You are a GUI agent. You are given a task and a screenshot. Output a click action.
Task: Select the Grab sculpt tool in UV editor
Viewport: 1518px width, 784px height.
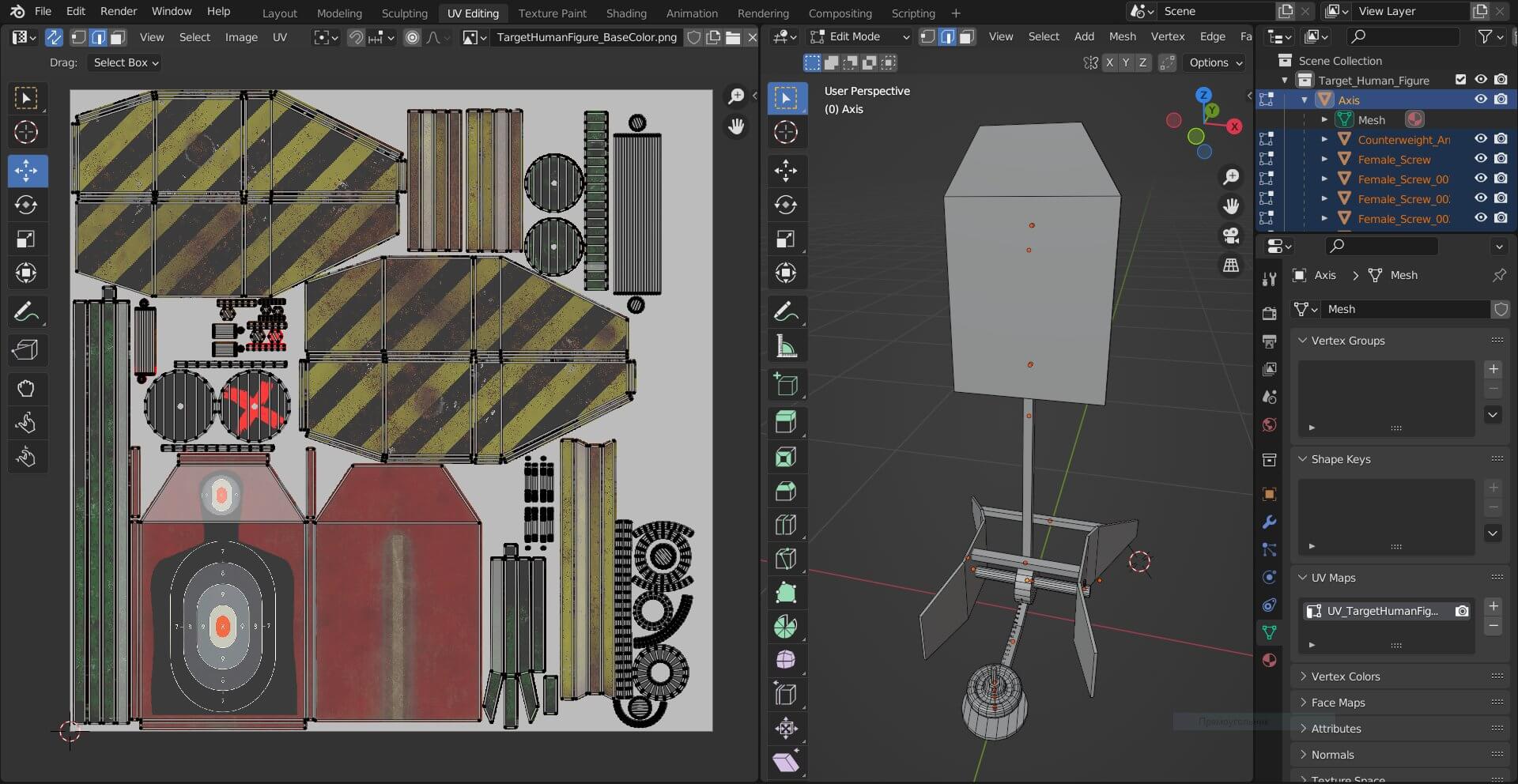tap(26, 388)
